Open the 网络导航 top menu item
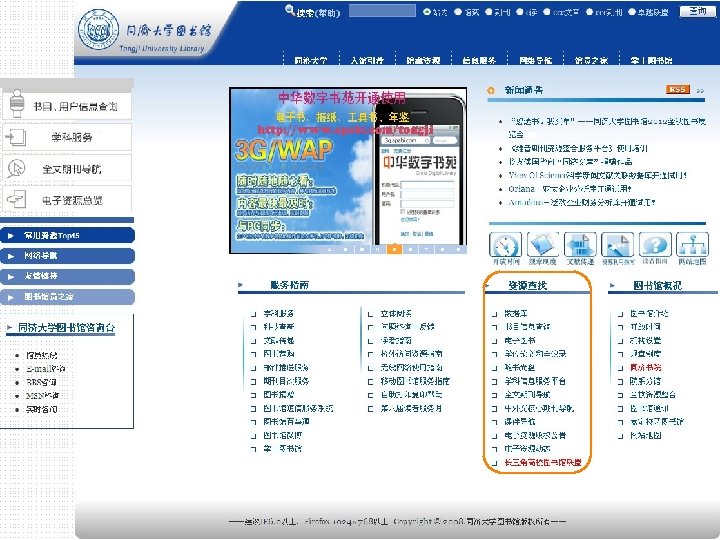The width and height of the screenshot is (720, 540). pos(535,60)
